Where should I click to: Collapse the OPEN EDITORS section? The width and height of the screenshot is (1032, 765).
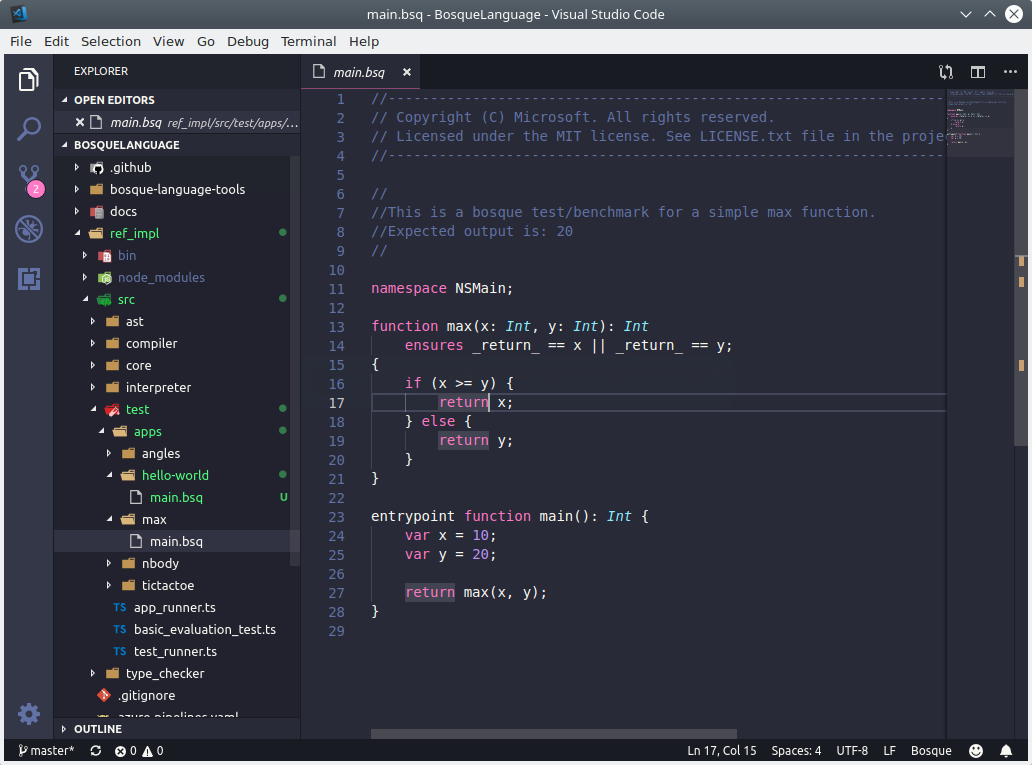point(113,99)
